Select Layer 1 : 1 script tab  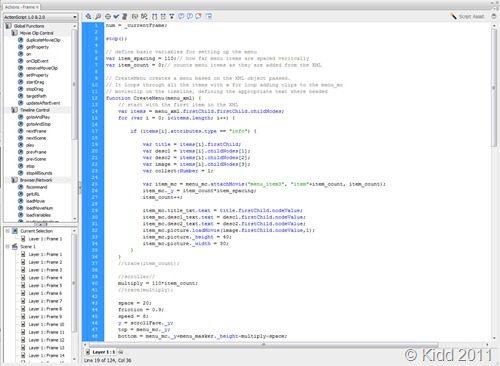coord(100,352)
